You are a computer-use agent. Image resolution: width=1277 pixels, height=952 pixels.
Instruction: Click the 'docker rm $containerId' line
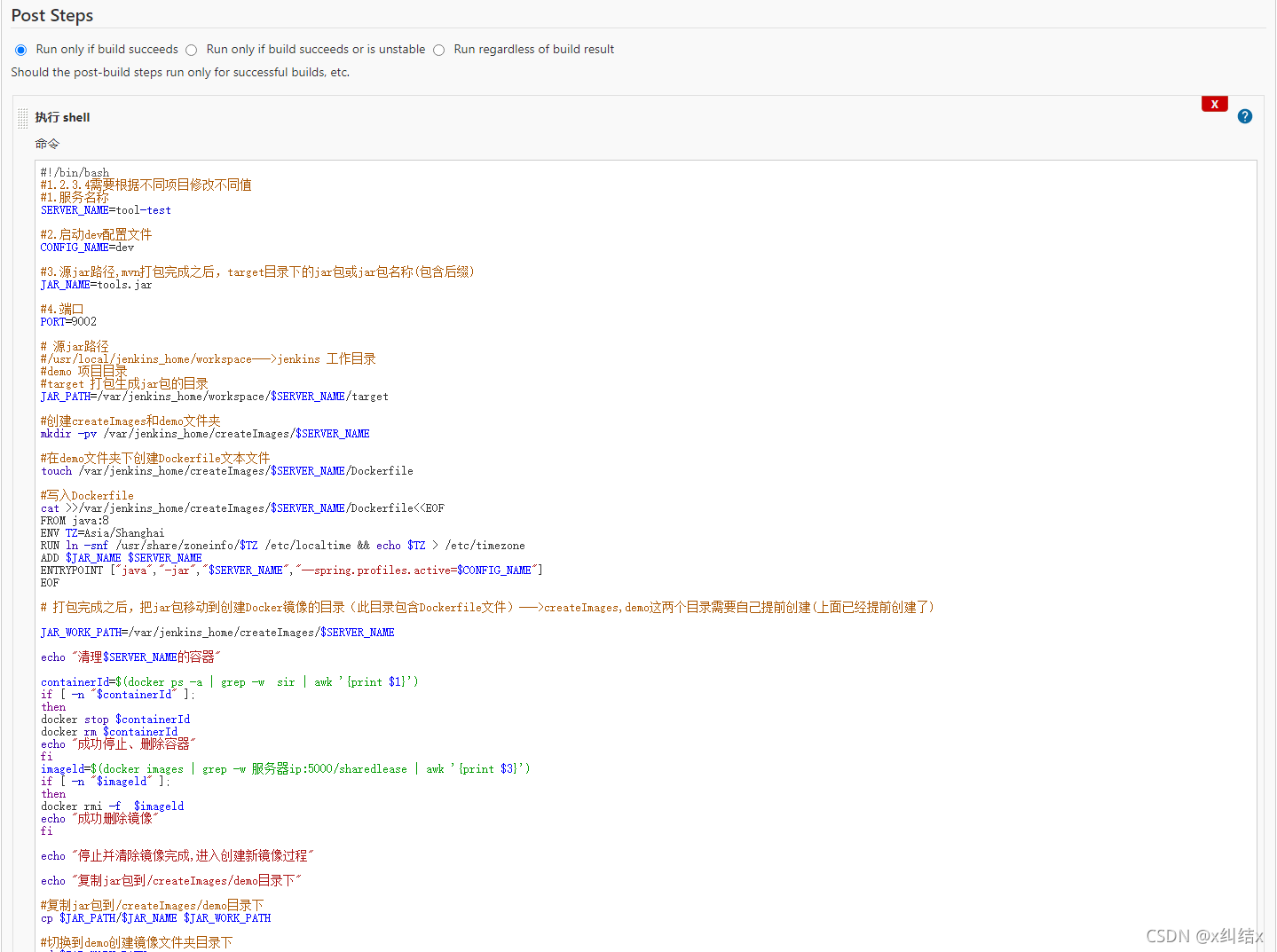pos(109,732)
